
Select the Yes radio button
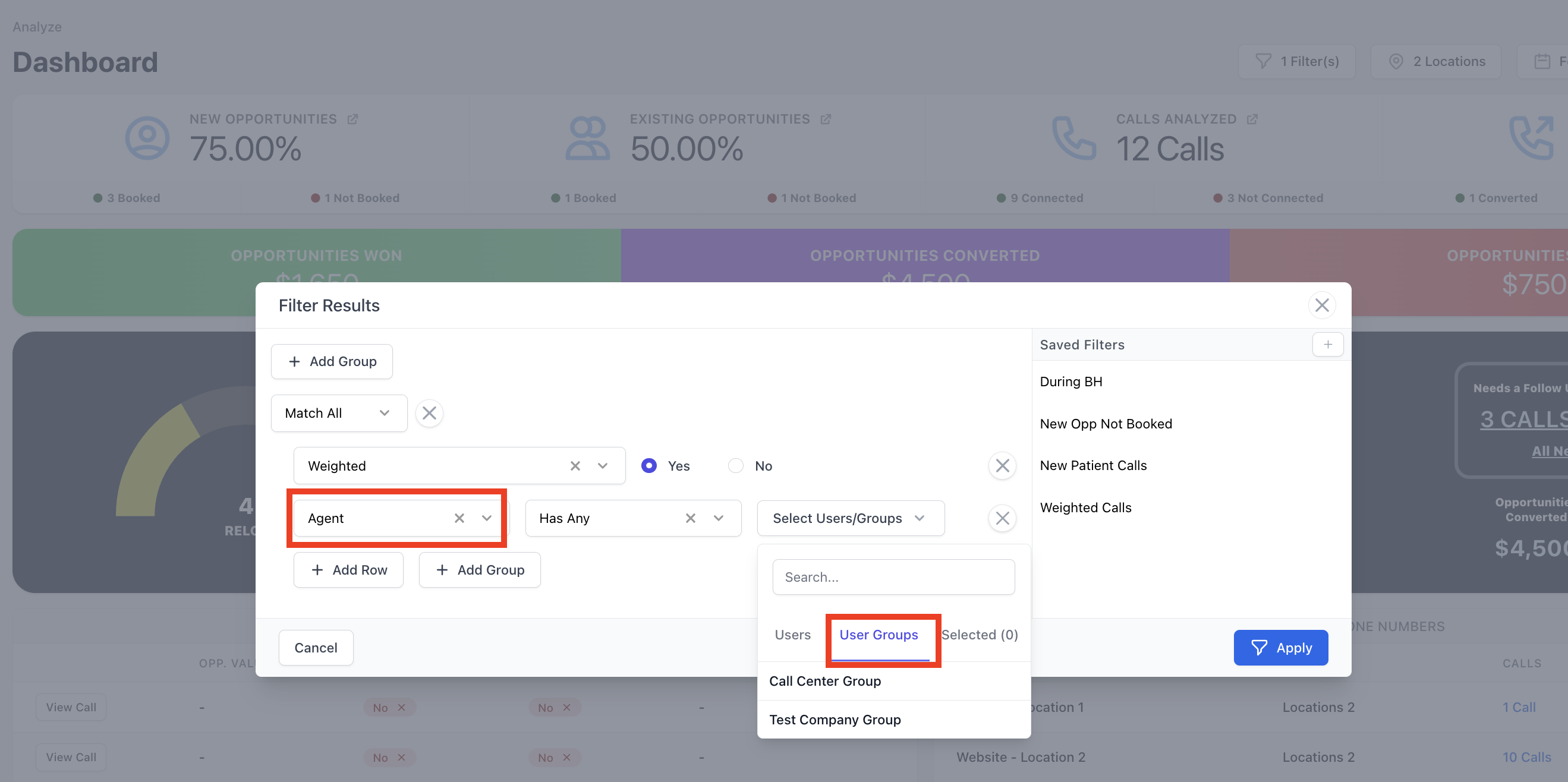649,465
